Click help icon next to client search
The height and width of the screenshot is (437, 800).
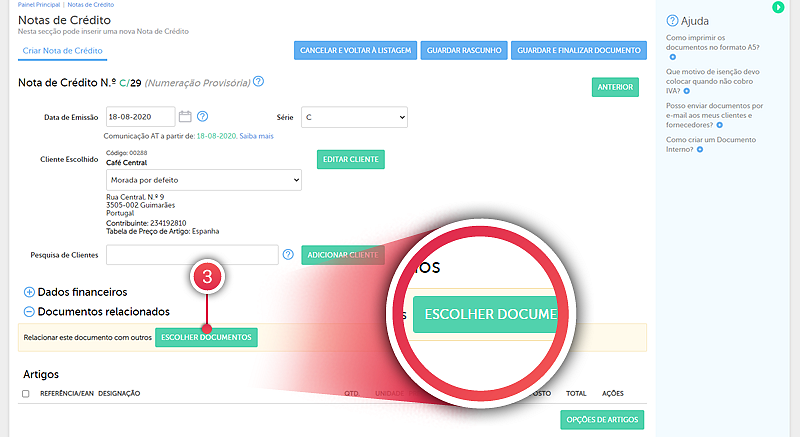point(288,255)
